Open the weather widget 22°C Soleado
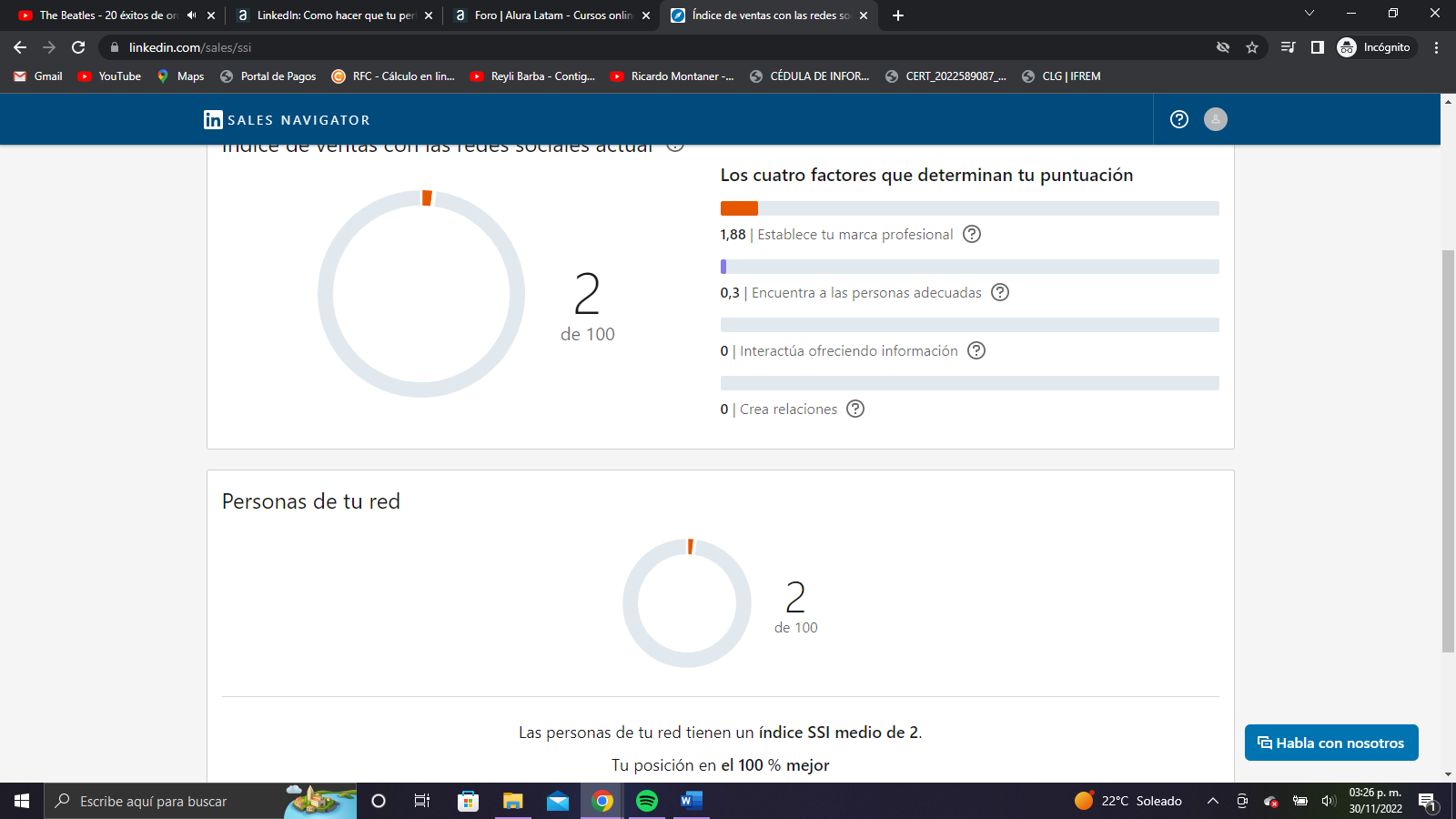 pos(1128,801)
